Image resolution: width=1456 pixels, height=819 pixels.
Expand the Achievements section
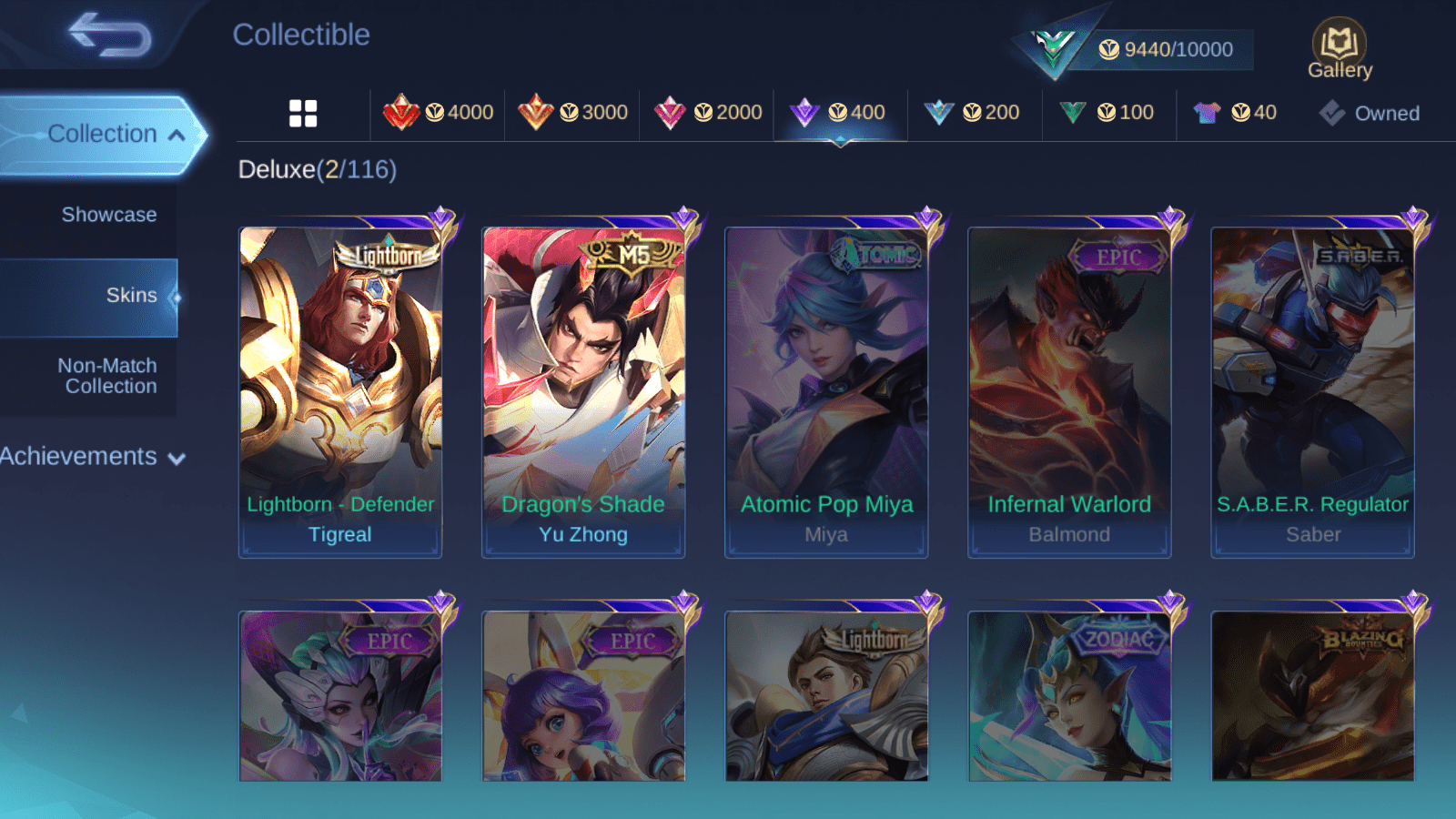(93, 457)
